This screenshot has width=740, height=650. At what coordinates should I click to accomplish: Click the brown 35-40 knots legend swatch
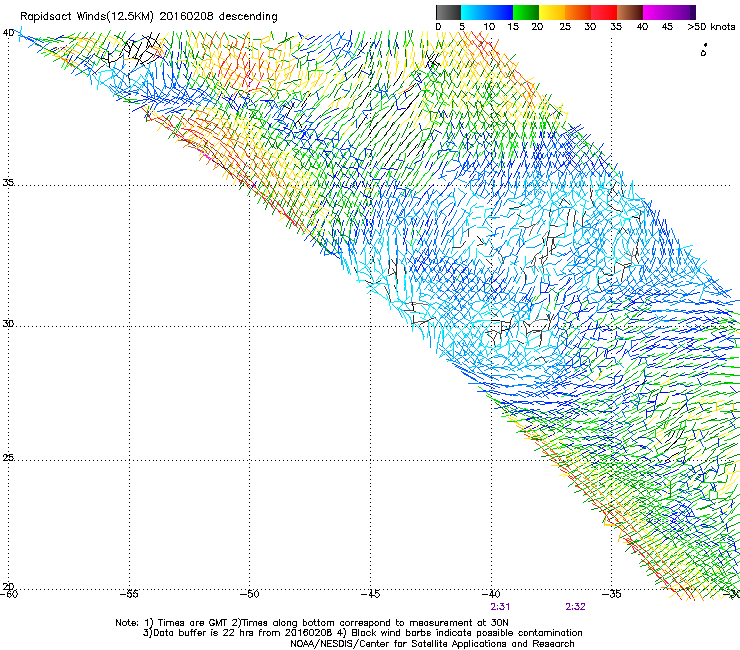pyautogui.click(x=630, y=12)
